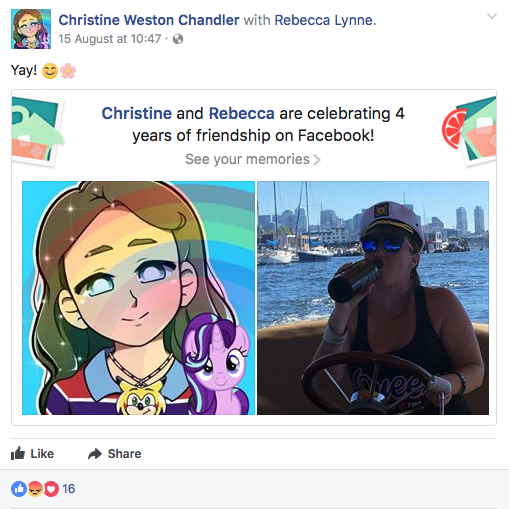This screenshot has height=509, width=509.
Task: Open the boat captain photo
Action: point(373,298)
